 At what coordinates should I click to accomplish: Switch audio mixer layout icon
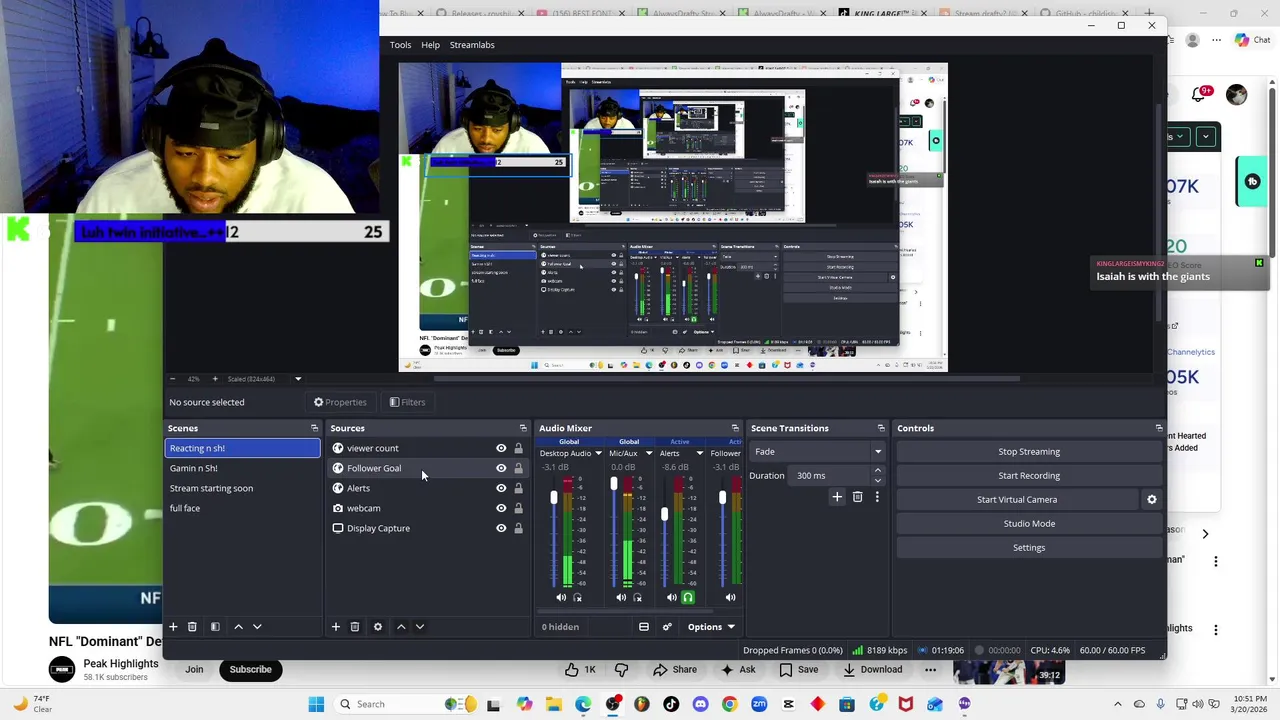pos(644,627)
